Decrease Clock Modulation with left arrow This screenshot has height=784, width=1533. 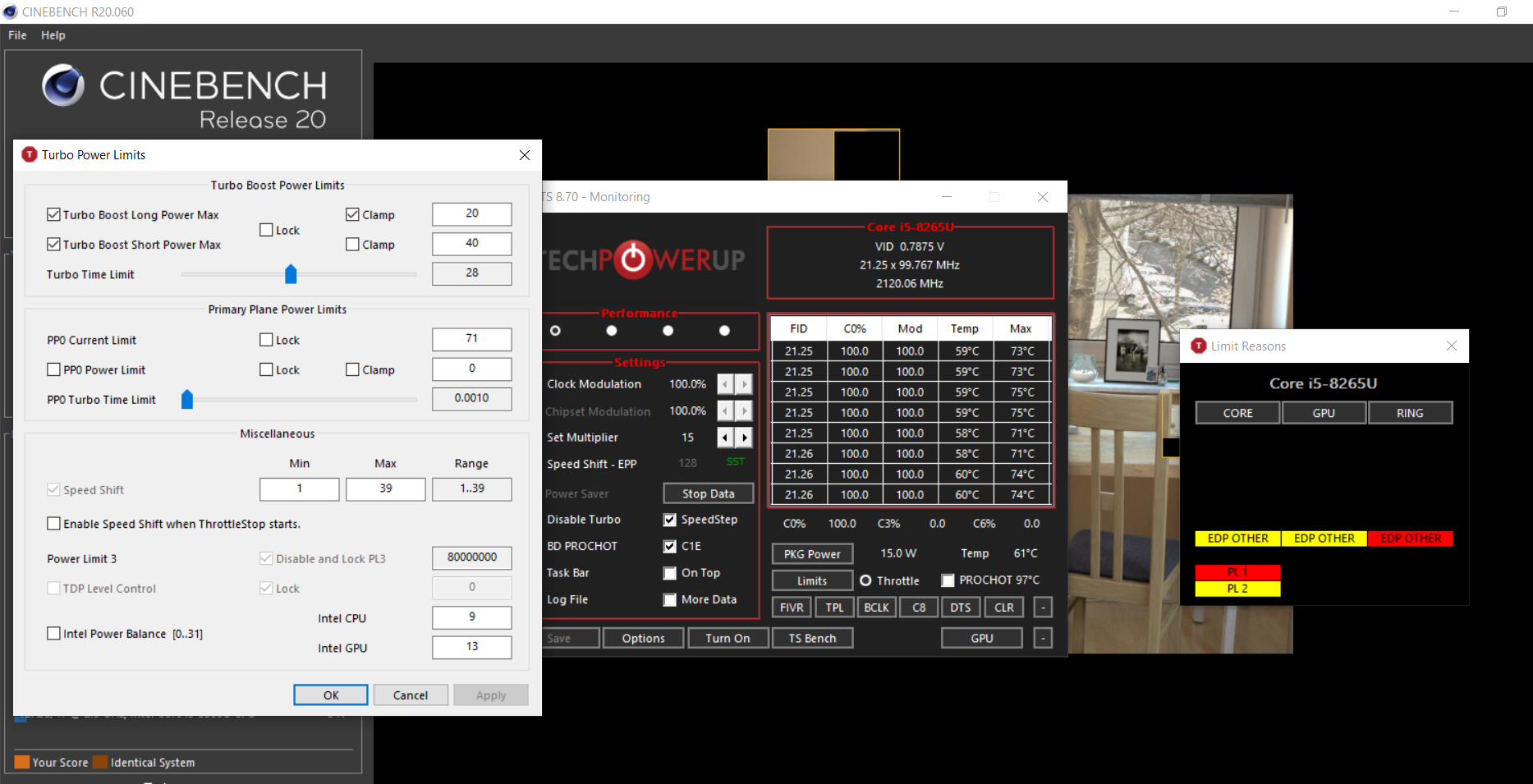pyautogui.click(x=725, y=384)
